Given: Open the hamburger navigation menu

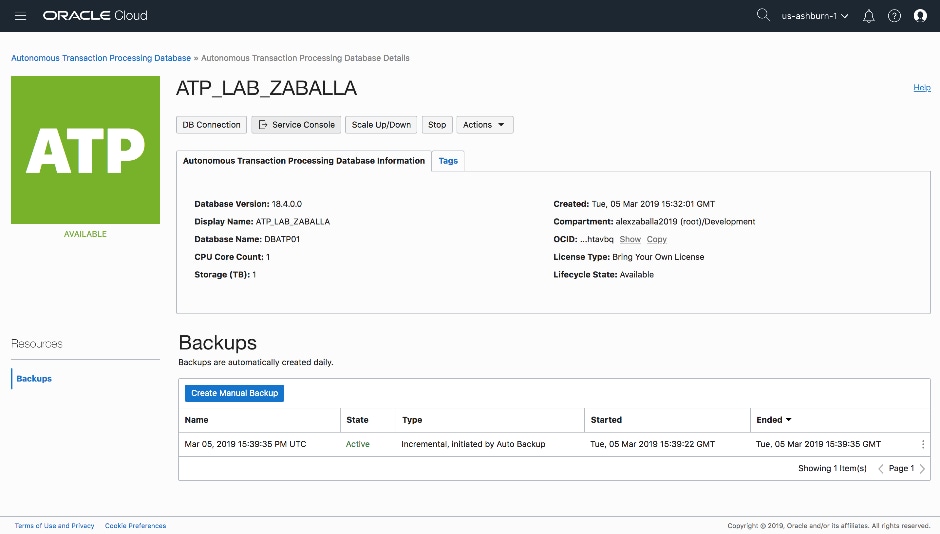Looking at the screenshot, I should (21, 16).
